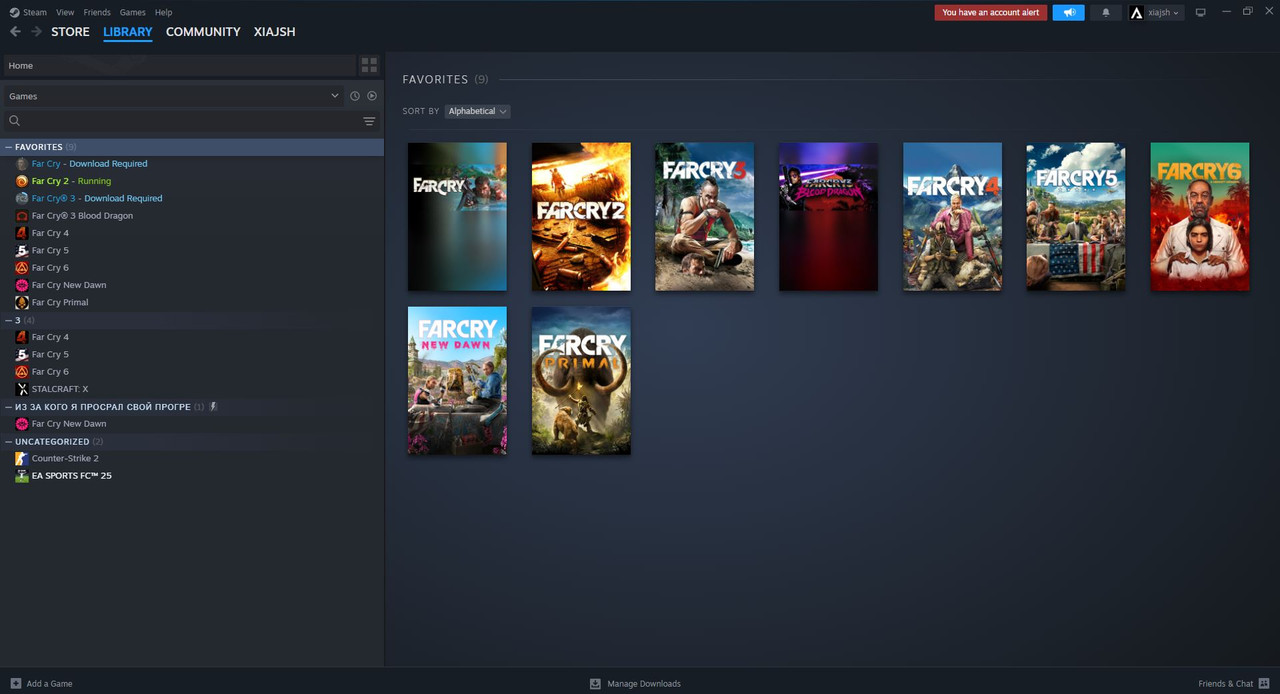The height and width of the screenshot is (694, 1280).
Task: Open the Alphabetical sort dropdown
Action: 477,111
